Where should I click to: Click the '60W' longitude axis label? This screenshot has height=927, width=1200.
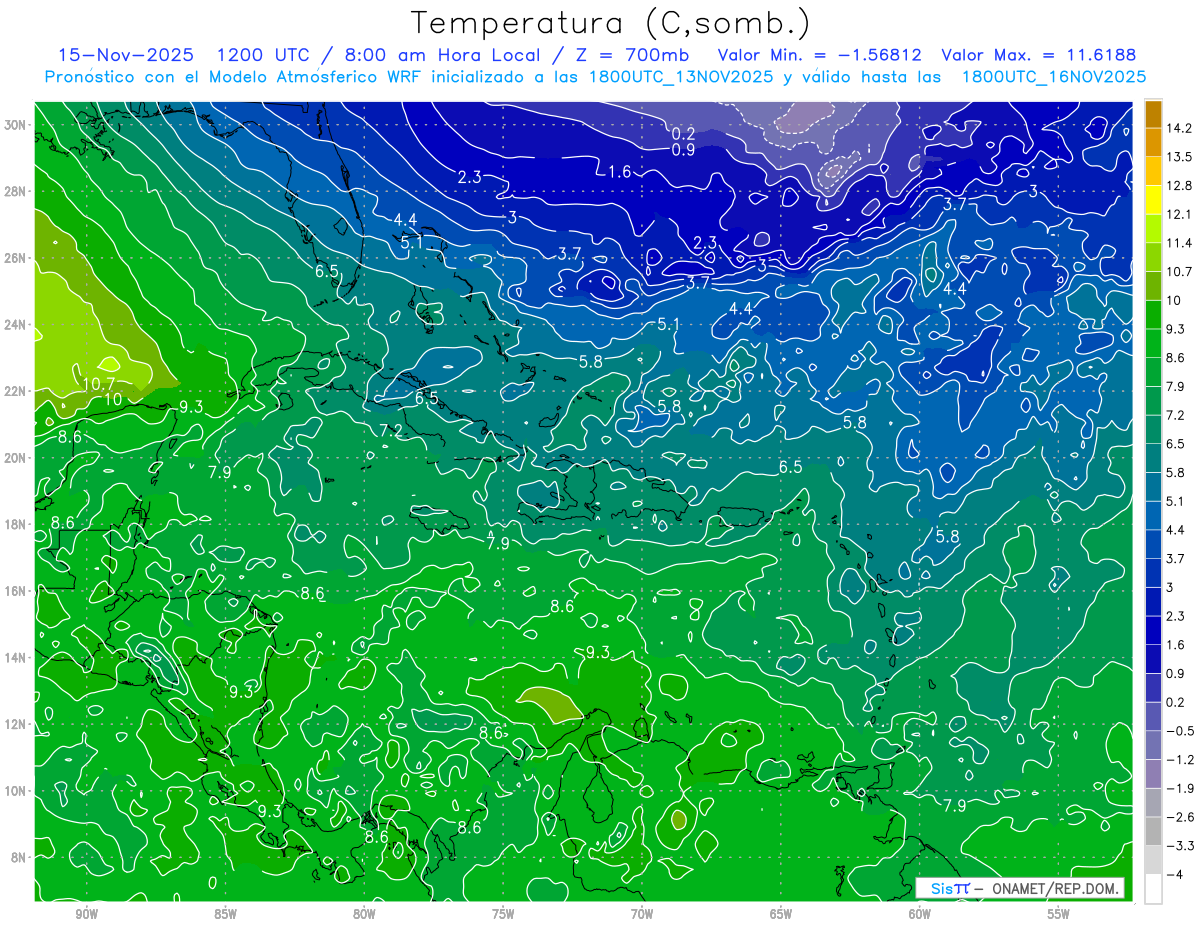click(920, 914)
